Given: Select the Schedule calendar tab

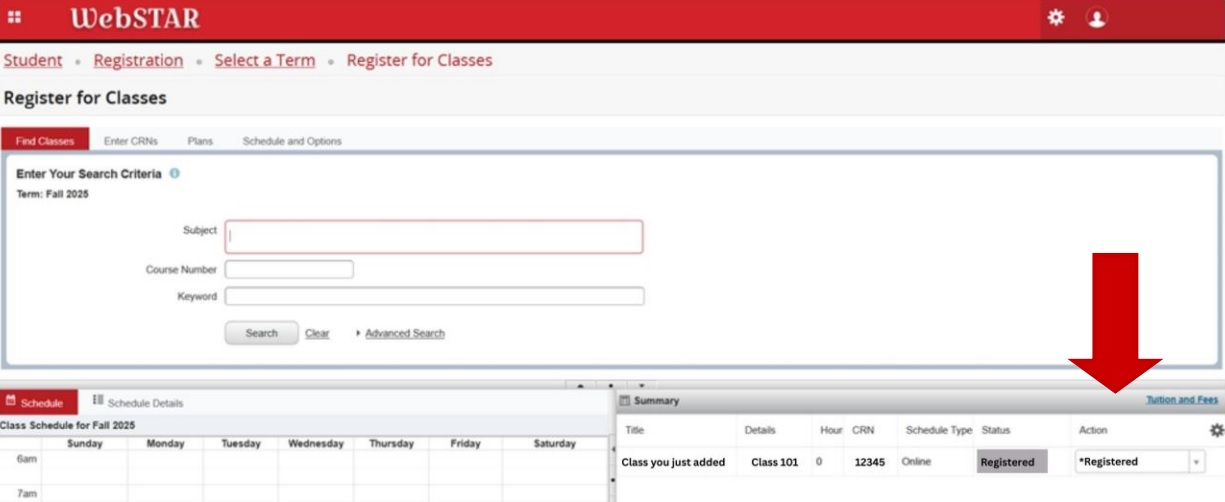Looking at the screenshot, I should [35, 402].
